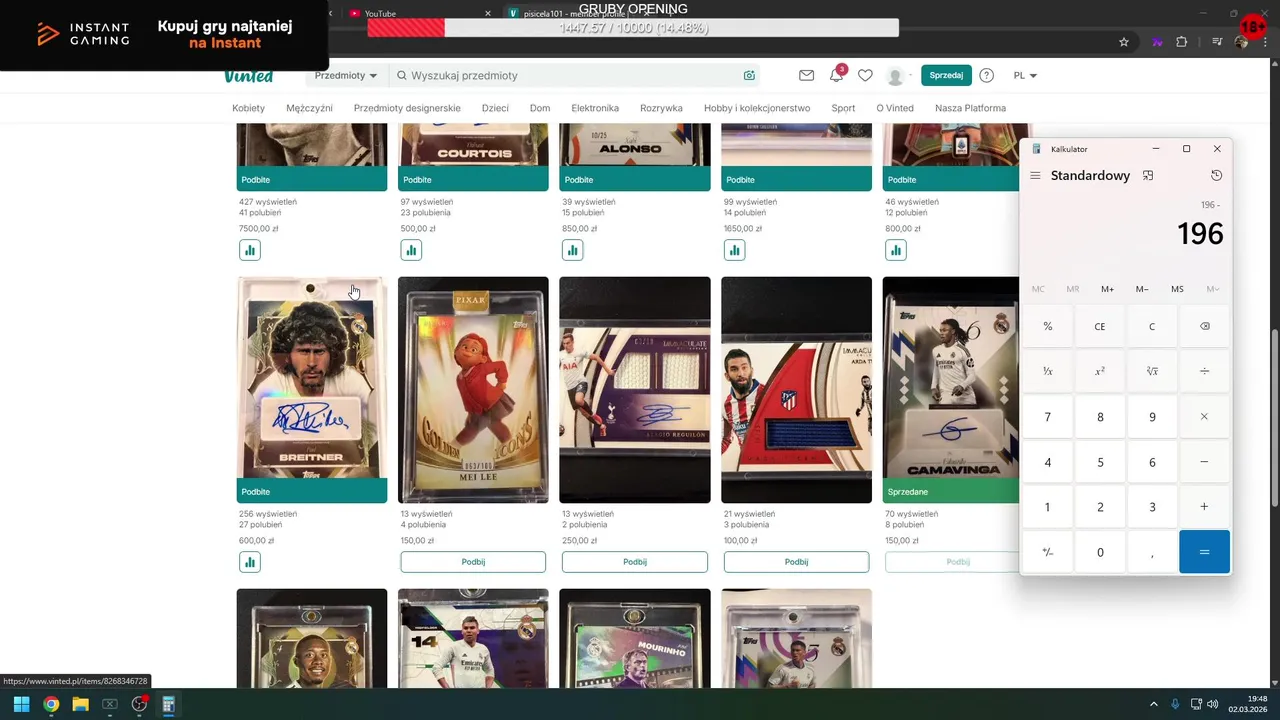Open the Kobiety category menu
Screen dimensions: 1280x720
click(249, 108)
